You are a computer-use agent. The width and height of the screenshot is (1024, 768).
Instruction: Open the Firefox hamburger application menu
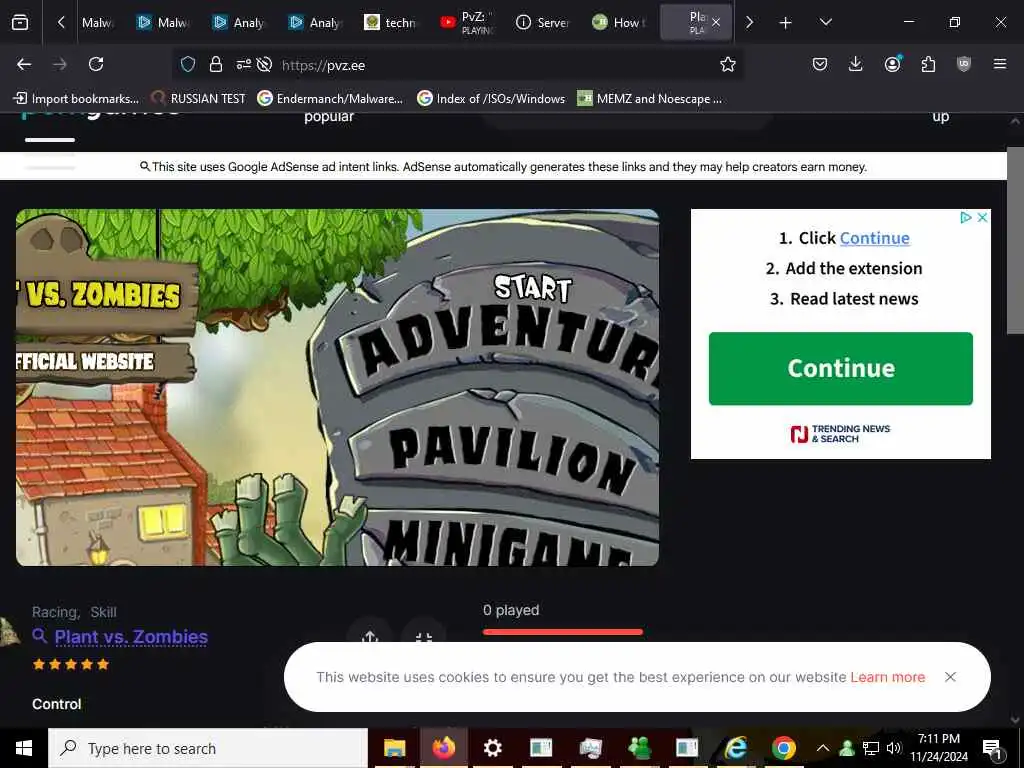click(x=1000, y=64)
